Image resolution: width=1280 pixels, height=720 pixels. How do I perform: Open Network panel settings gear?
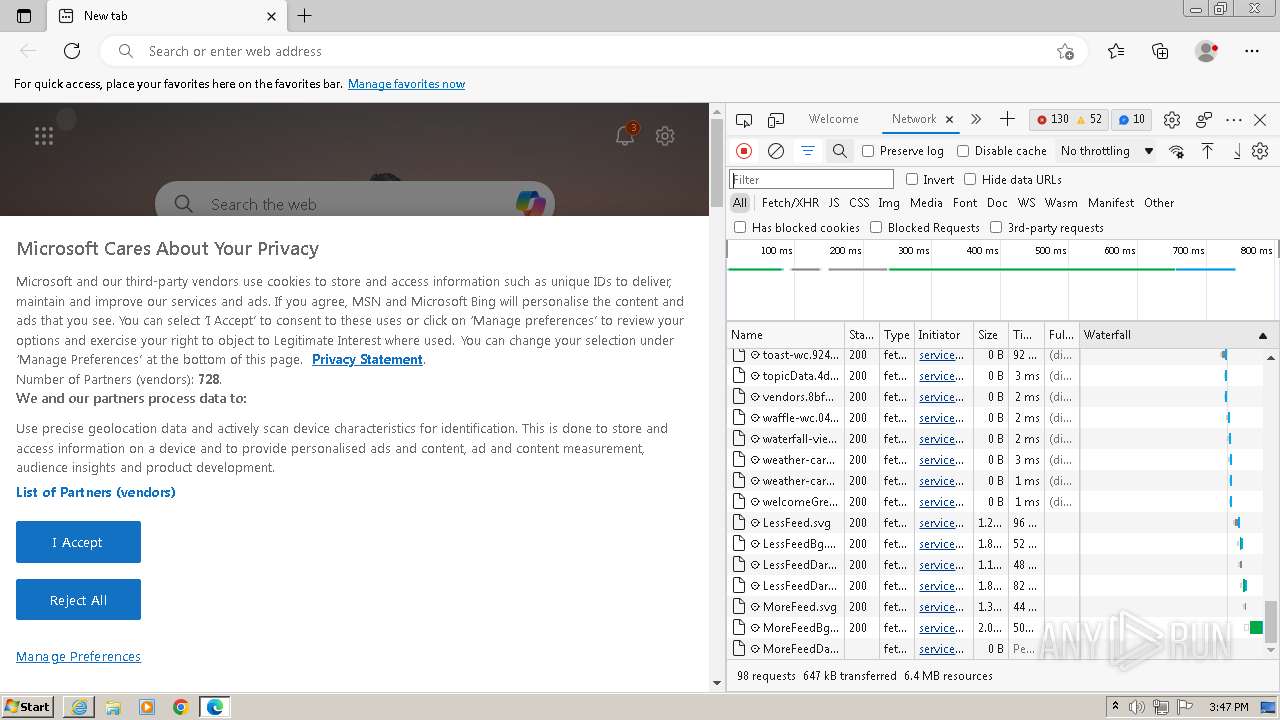(x=1260, y=151)
